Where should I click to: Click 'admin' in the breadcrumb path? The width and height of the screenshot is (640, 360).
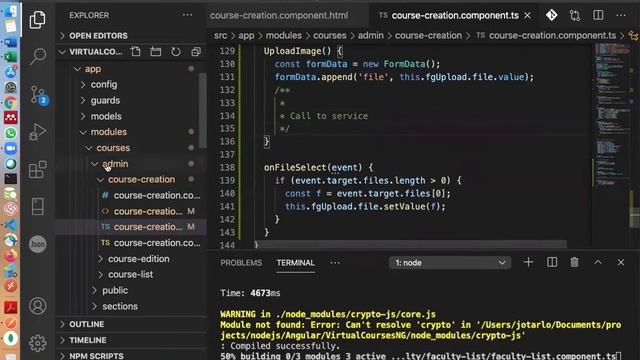coord(371,36)
